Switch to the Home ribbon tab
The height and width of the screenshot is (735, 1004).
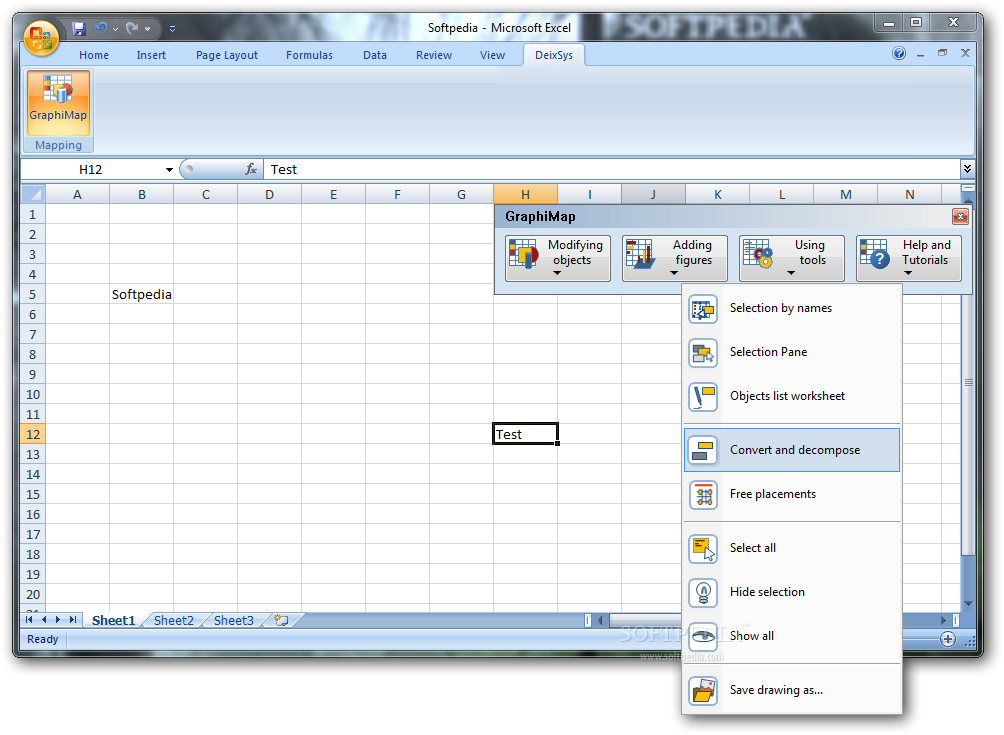point(93,55)
